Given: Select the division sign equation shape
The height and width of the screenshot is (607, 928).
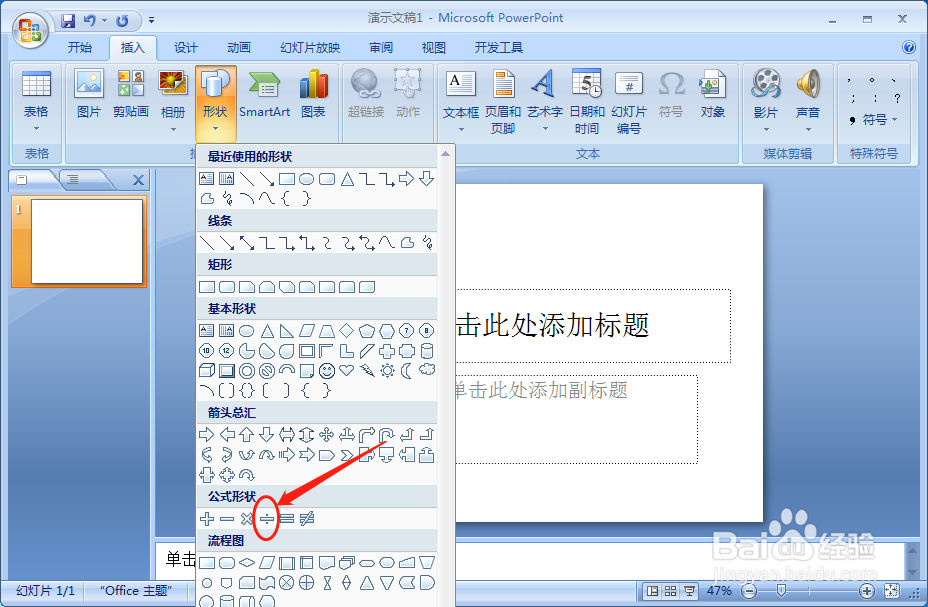Looking at the screenshot, I should click(x=267, y=519).
